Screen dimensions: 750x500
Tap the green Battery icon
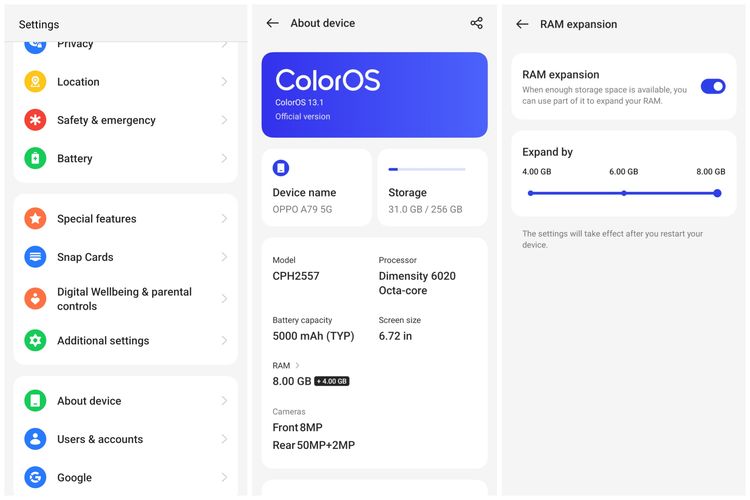pyautogui.click(x=35, y=158)
